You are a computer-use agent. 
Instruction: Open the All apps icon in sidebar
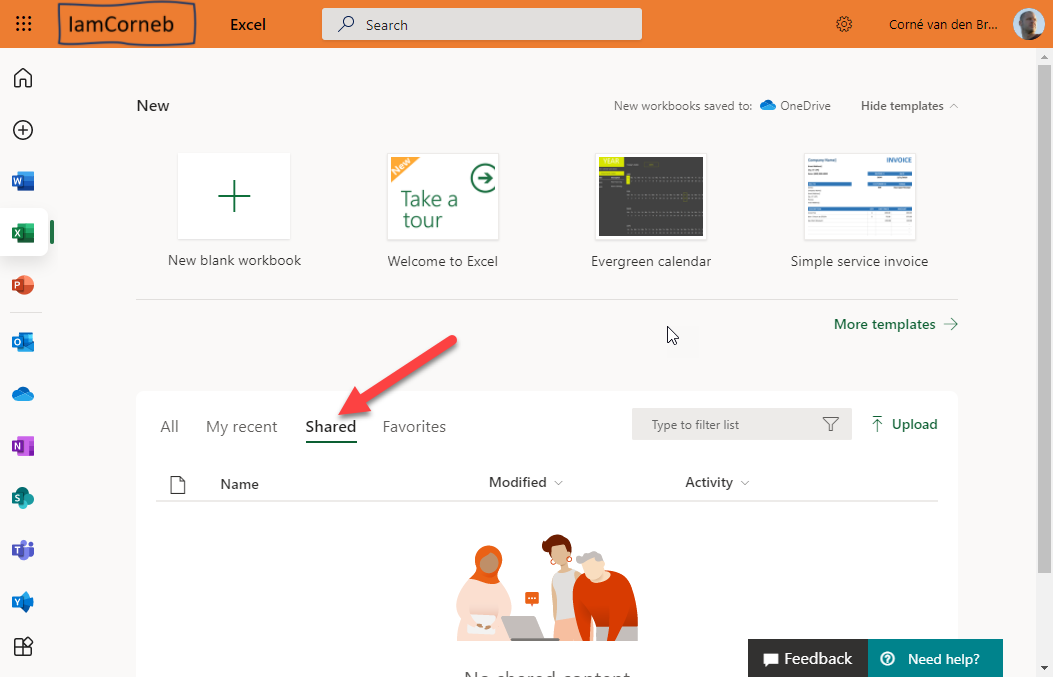(23, 647)
